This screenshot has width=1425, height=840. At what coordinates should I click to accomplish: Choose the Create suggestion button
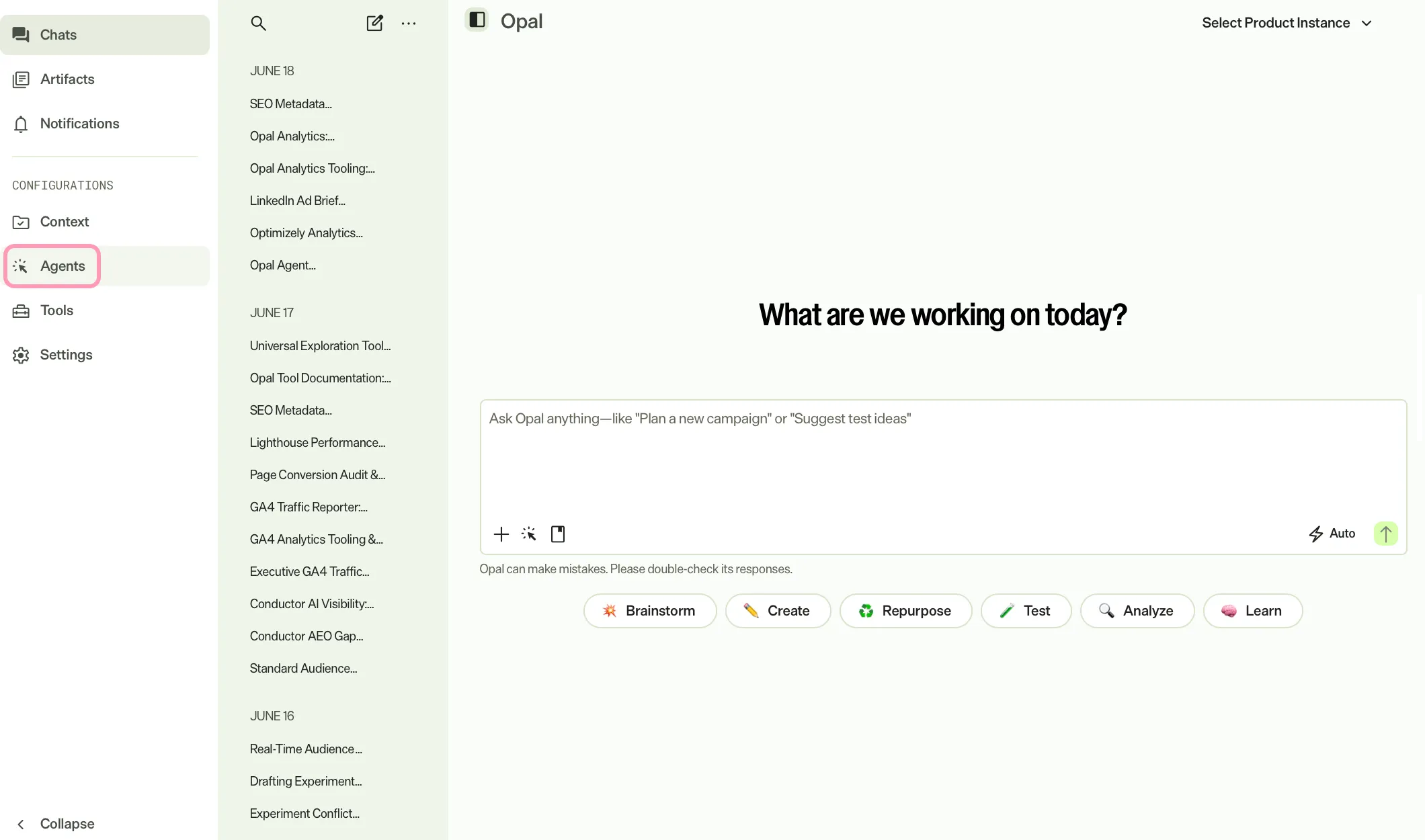(778, 611)
